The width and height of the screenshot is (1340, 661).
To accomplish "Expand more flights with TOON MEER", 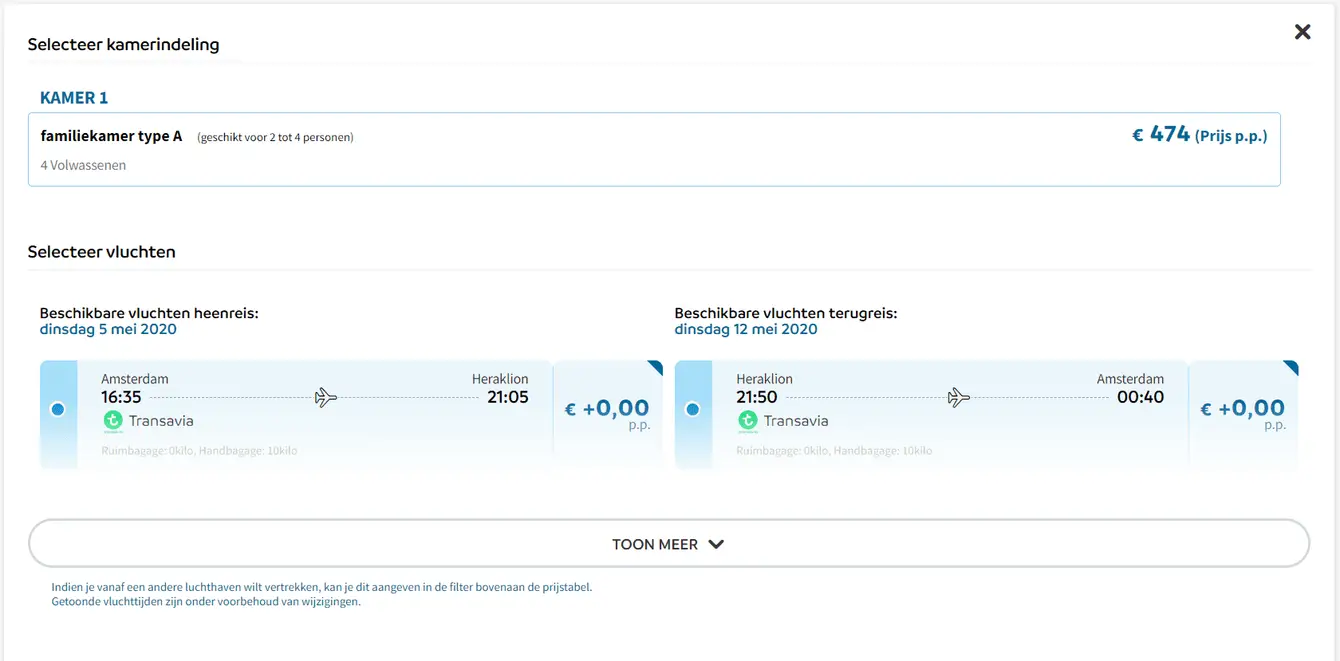I will tap(669, 544).
